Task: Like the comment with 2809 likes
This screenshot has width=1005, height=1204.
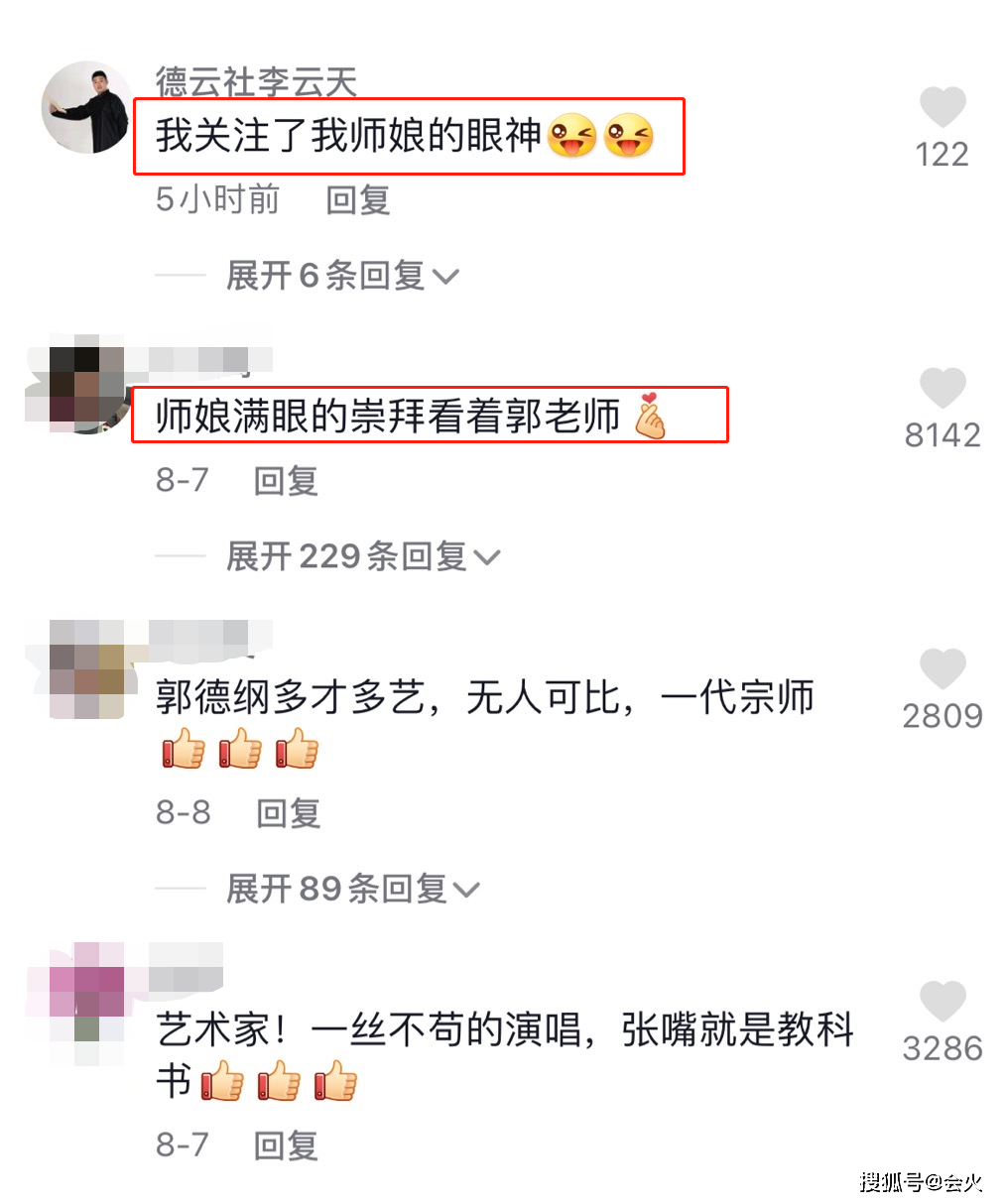Action: 942,668
